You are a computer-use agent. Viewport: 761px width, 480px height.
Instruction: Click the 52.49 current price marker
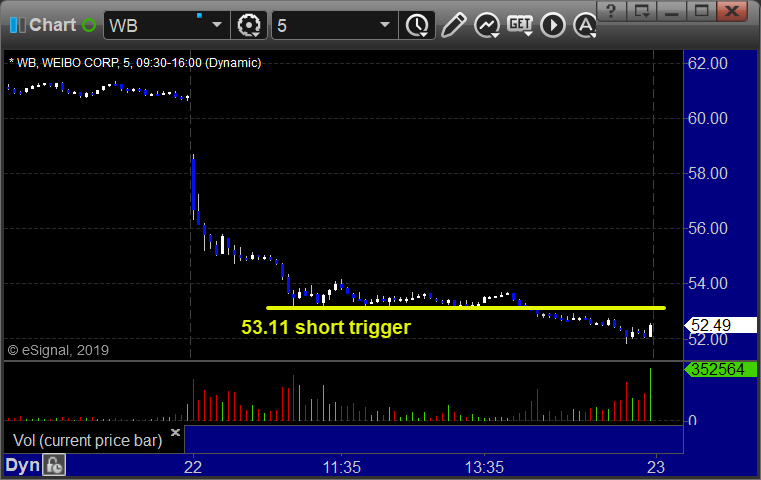[x=721, y=325]
